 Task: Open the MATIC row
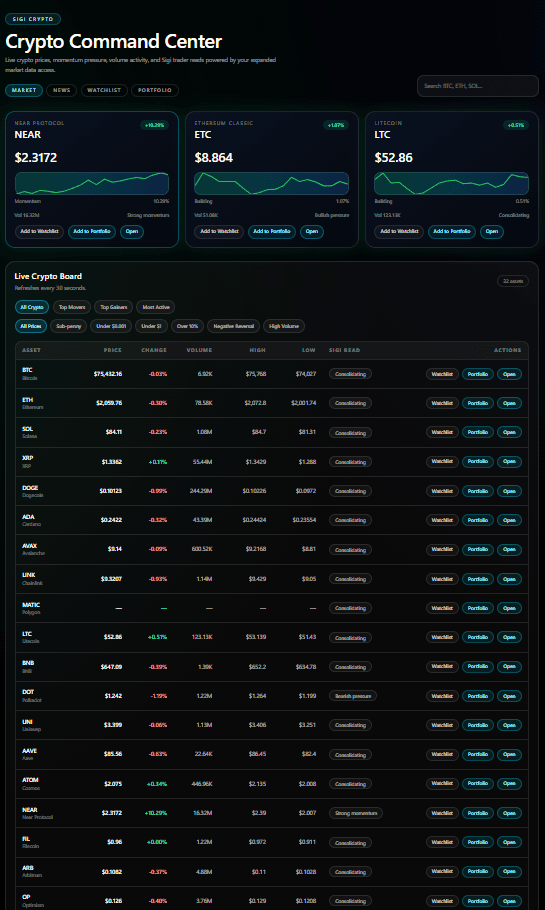[509, 608]
